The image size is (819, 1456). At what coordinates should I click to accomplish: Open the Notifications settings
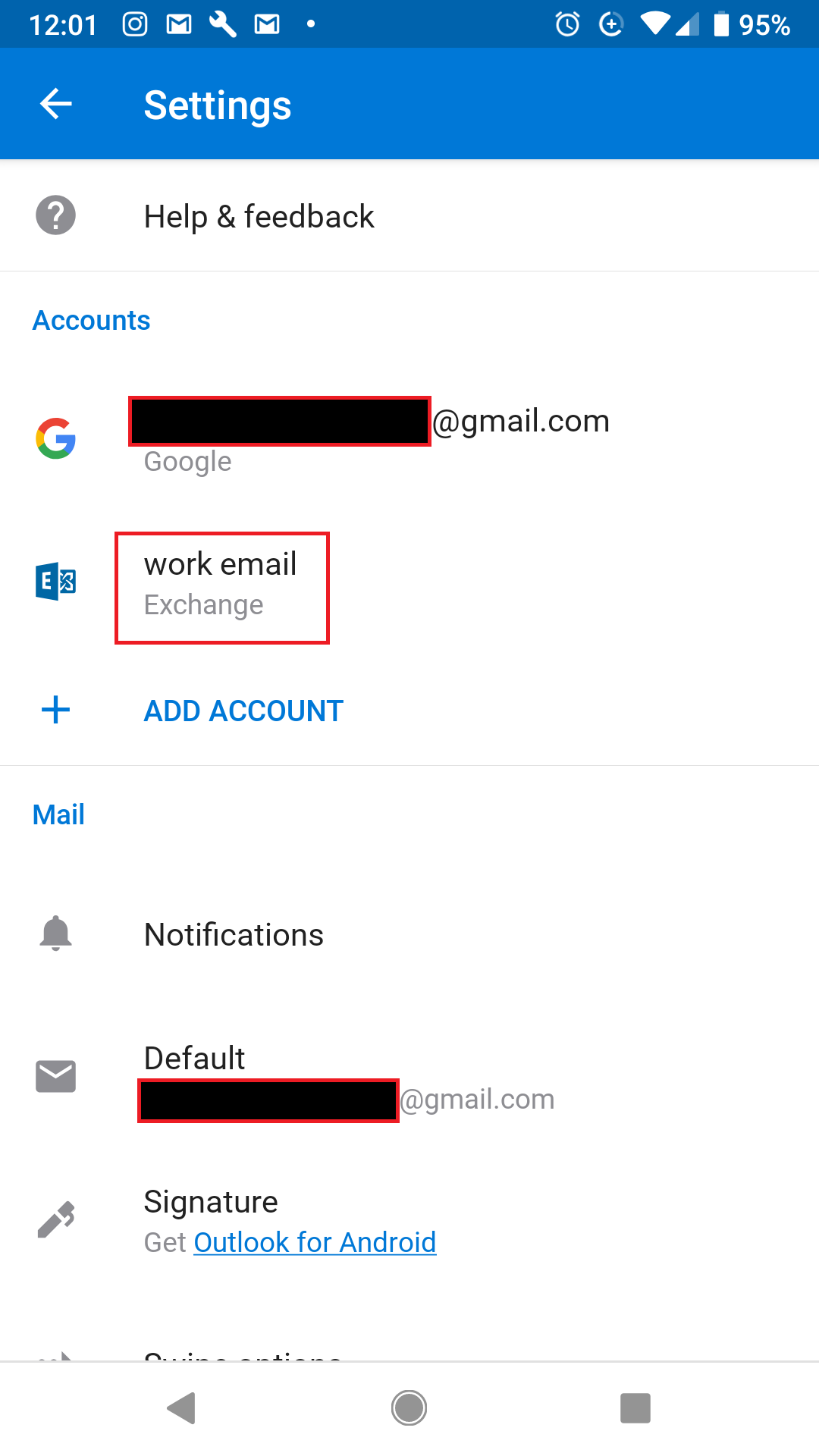409,934
